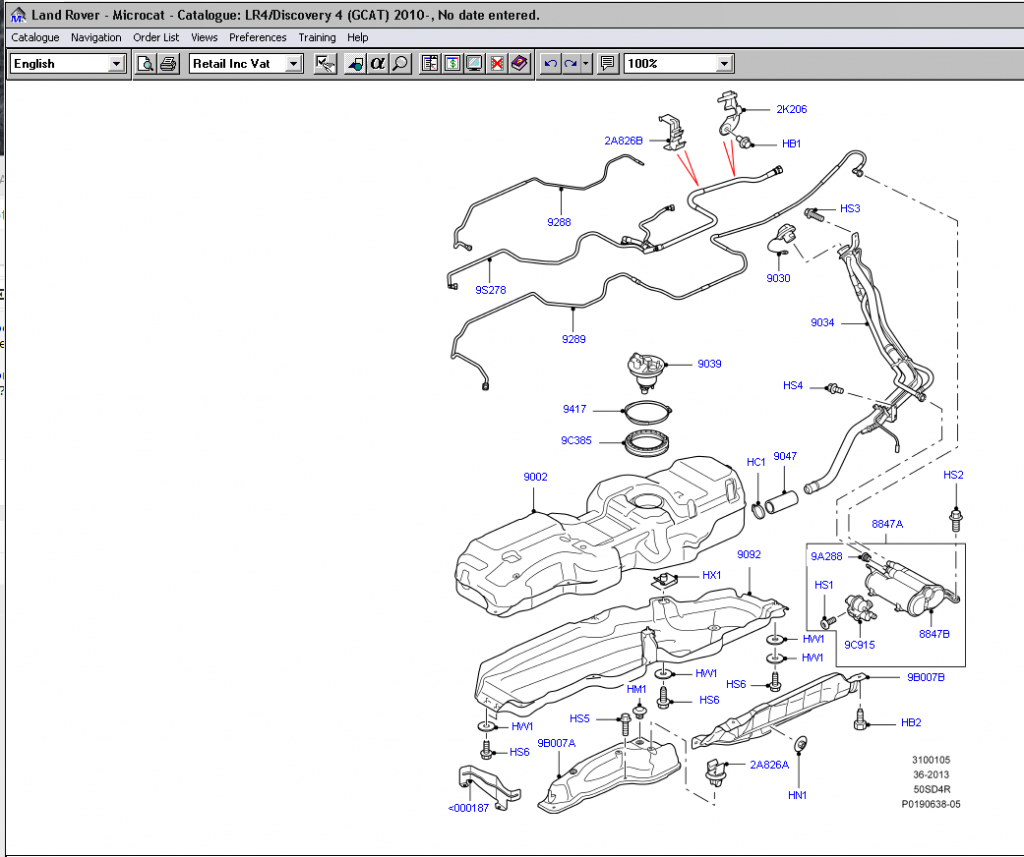
Task: Click the fuel tank drawing in diagram
Action: pos(601,536)
